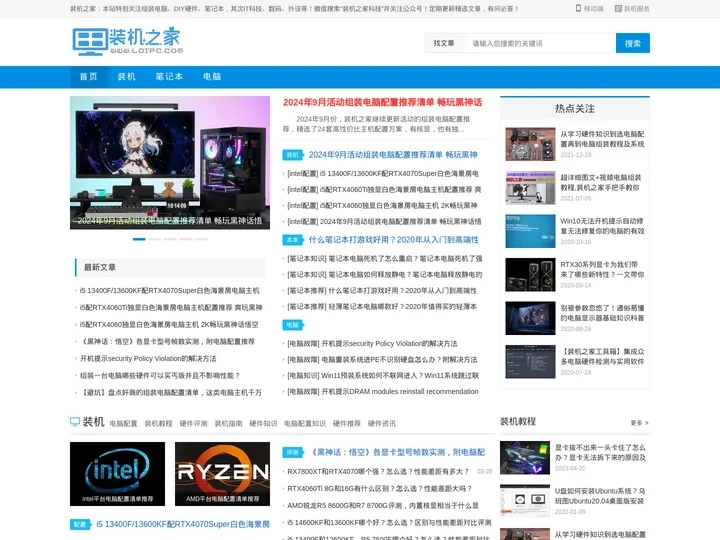Viewport: 720px width, 540px height.
Task: Open thumbnail for 装机之家工具箱 article
Action: pos(530,362)
